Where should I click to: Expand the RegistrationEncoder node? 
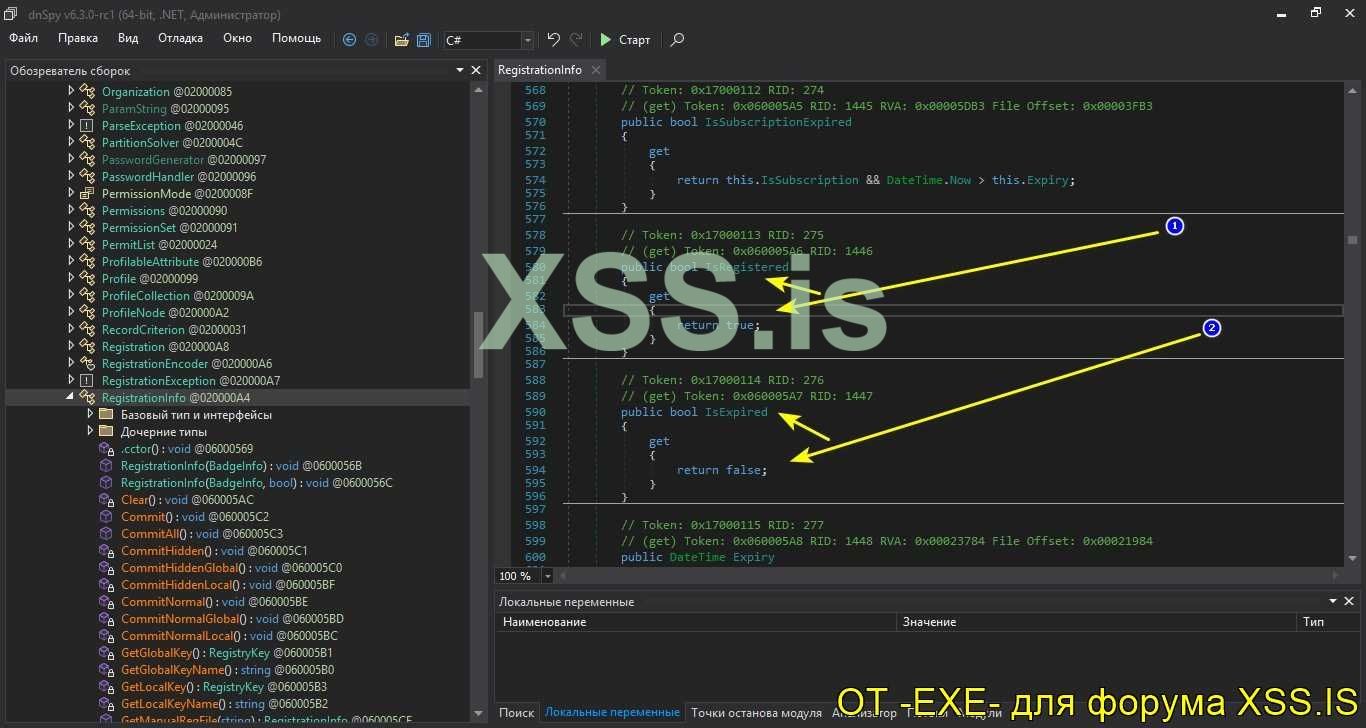[x=71, y=364]
